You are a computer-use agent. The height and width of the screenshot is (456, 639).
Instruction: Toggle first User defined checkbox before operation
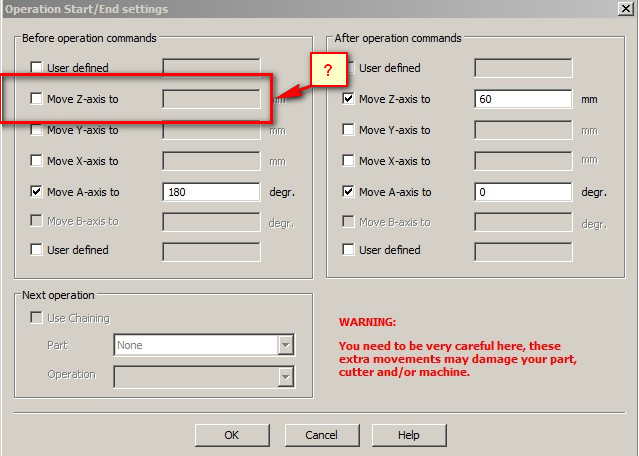coord(37,68)
